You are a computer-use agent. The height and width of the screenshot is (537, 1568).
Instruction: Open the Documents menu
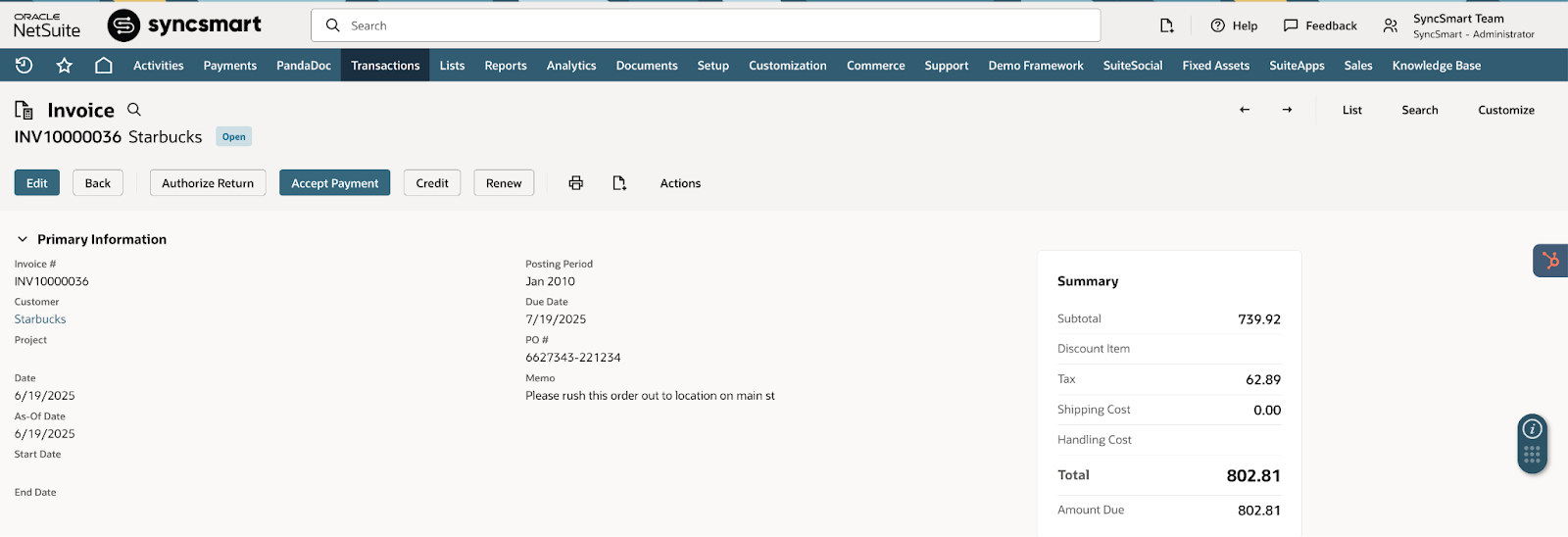[647, 66]
